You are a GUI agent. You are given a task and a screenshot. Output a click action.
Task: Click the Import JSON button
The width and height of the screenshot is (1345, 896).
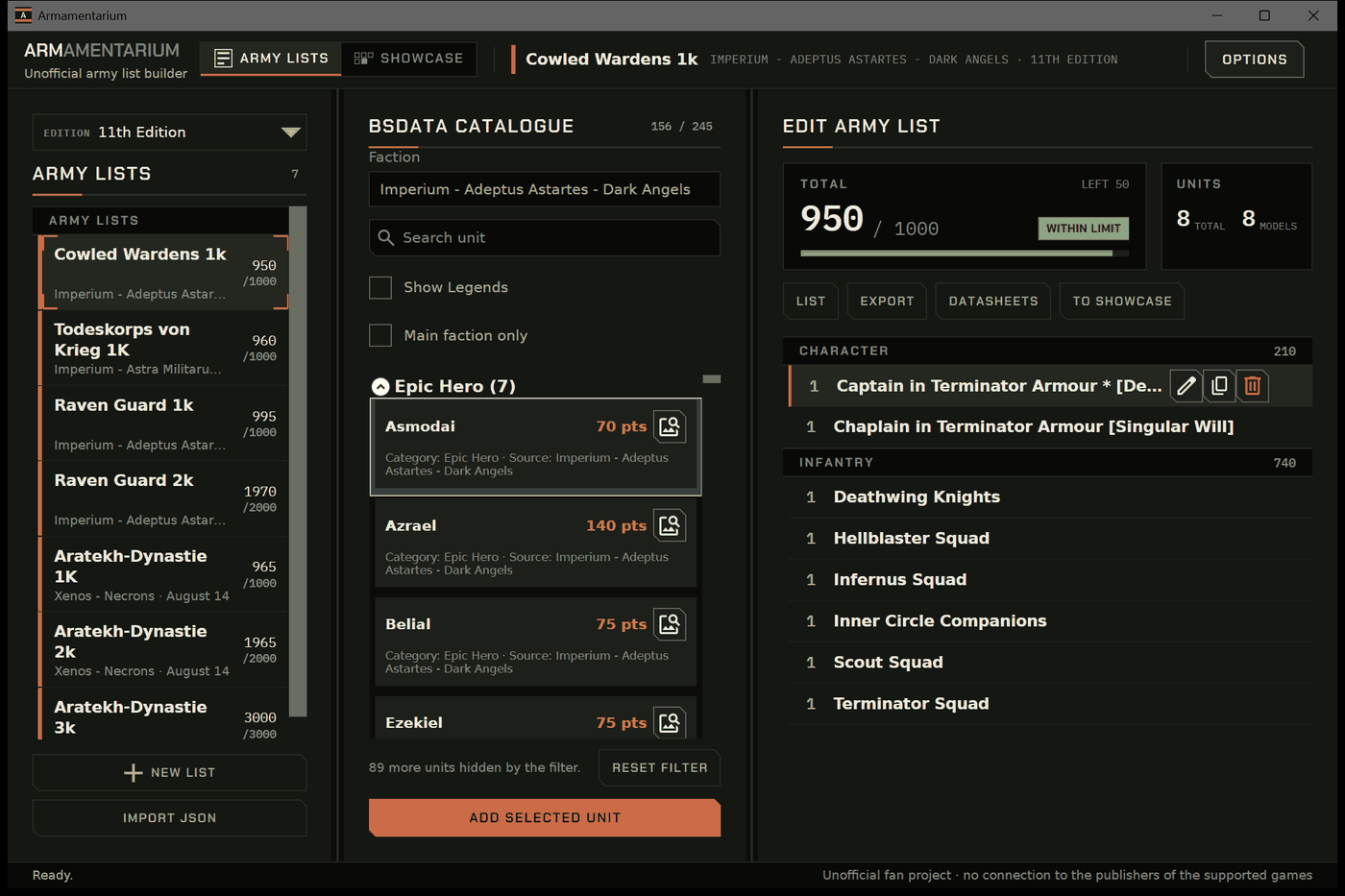point(169,818)
